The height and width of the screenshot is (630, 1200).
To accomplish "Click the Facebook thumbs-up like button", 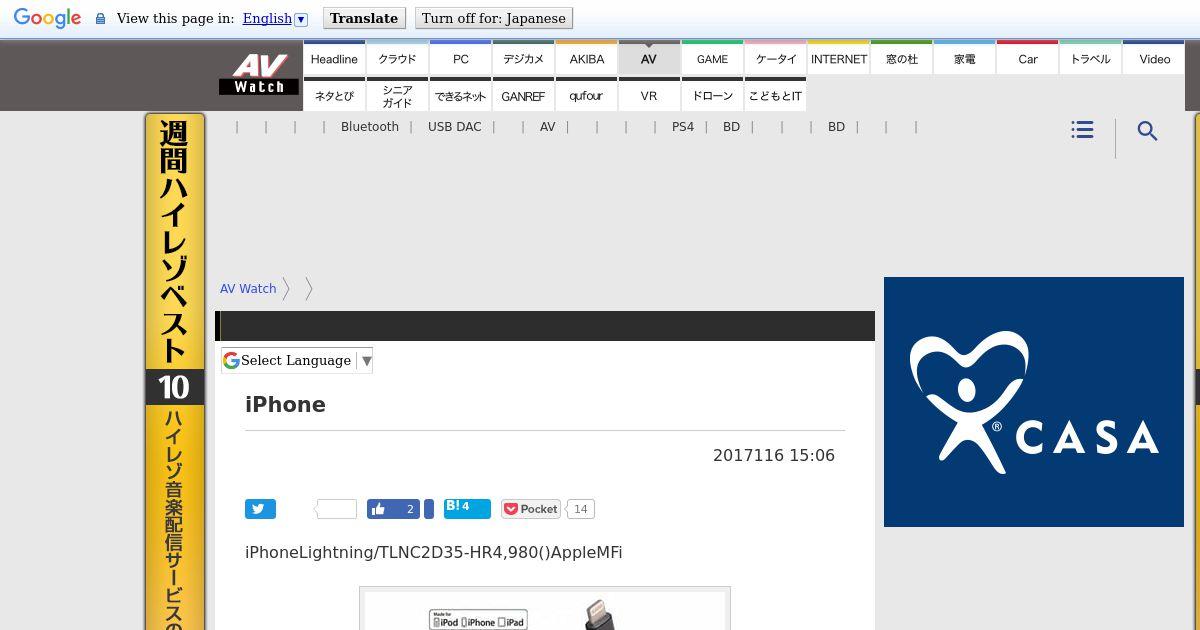I will click(393, 509).
